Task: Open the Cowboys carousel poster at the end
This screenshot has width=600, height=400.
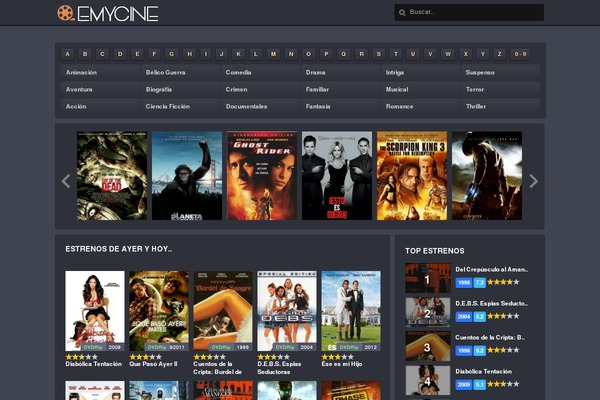Action: [x=487, y=176]
